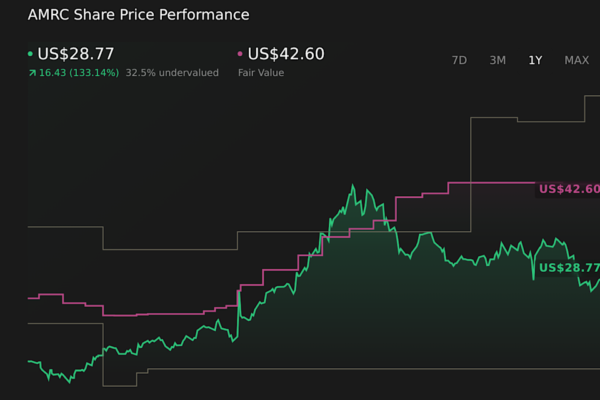Click the AMRC Share Price Performance title

(x=138, y=15)
